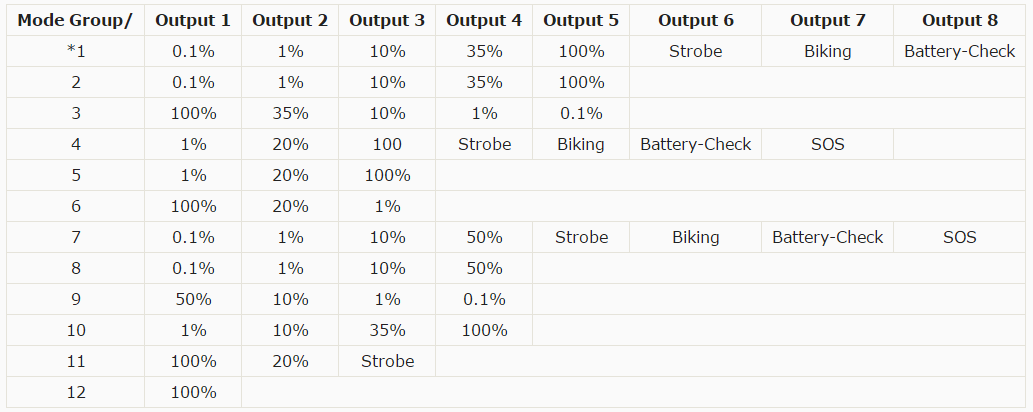
Task: Click the Output 8 column header
Action: pos(960,20)
